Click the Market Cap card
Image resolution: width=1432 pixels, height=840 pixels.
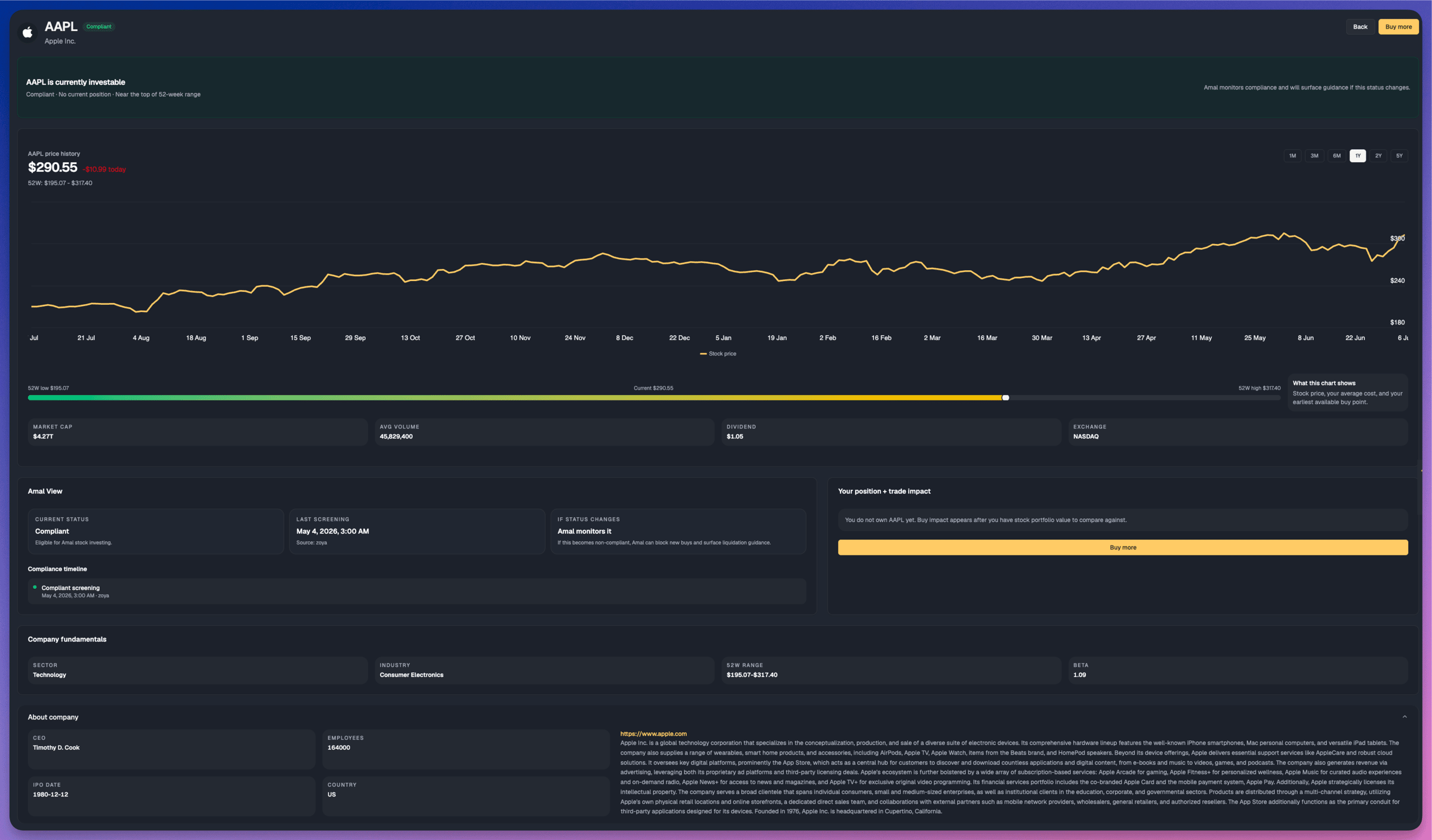pos(197,431)
